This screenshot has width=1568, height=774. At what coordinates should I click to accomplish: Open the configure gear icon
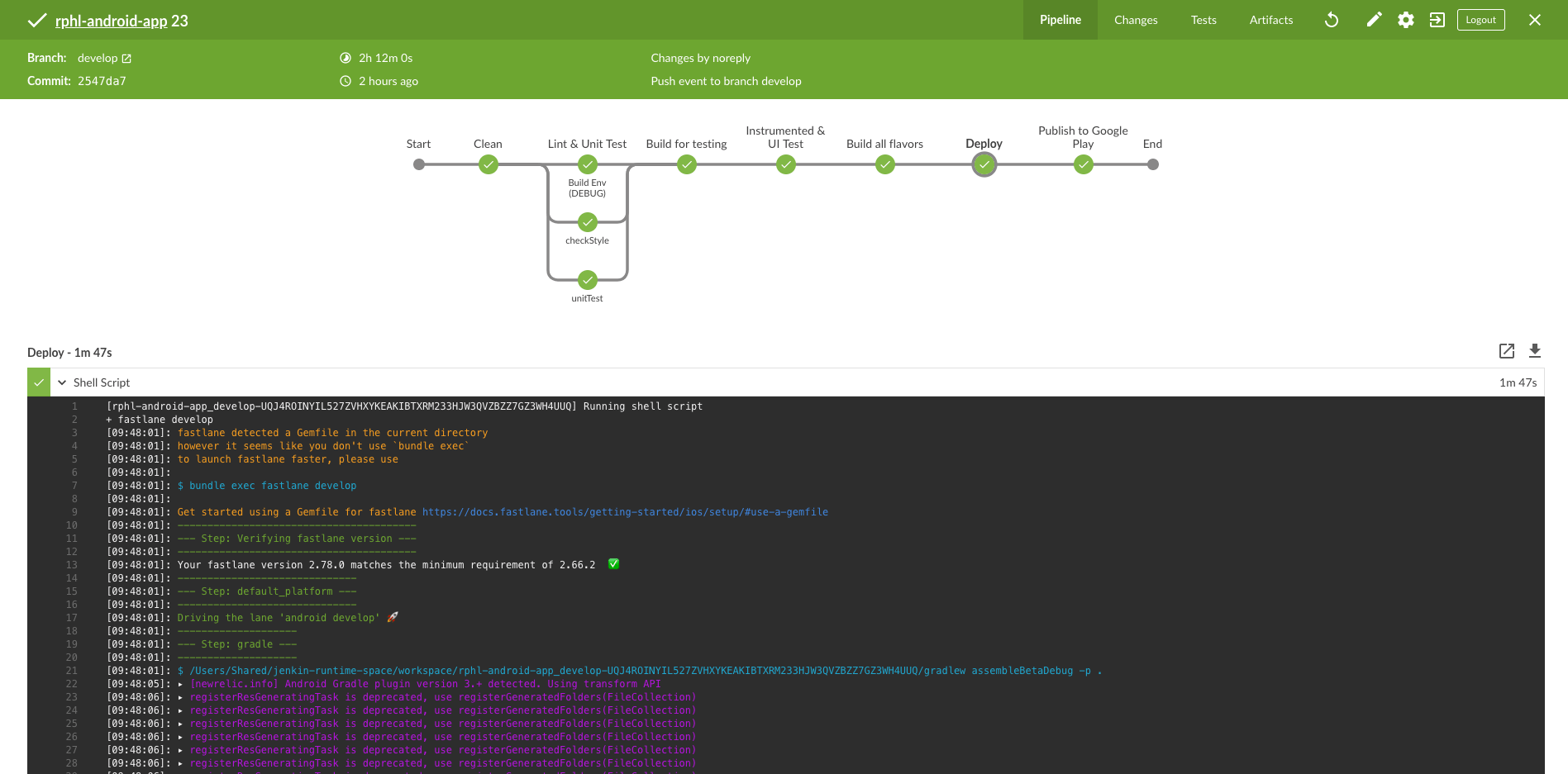click(1405, 20)
